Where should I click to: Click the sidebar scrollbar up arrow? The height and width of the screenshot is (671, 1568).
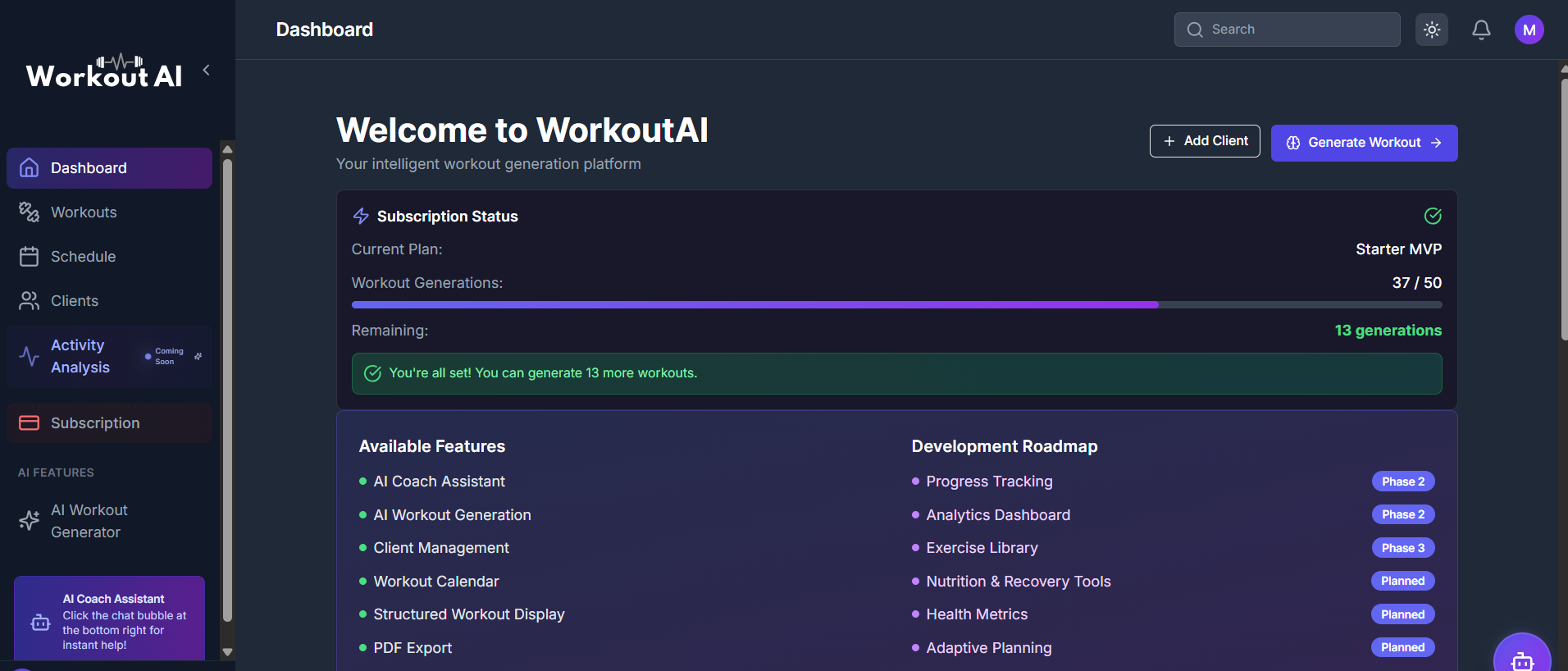click(x=228, y=149)
